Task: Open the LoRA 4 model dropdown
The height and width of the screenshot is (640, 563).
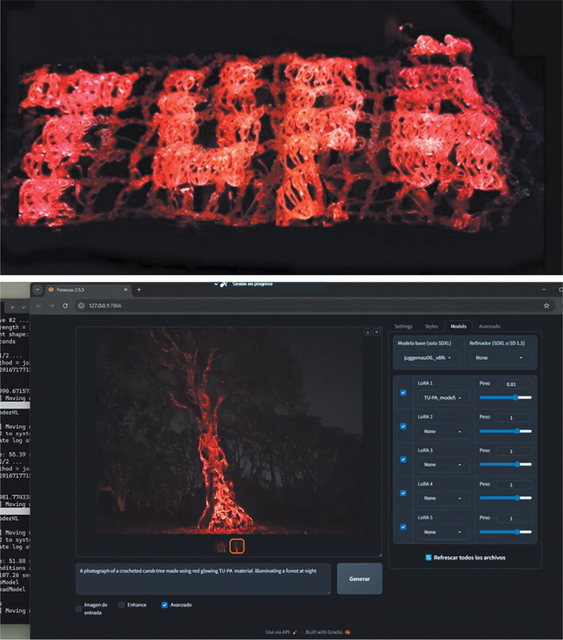Action: [443, 498]
